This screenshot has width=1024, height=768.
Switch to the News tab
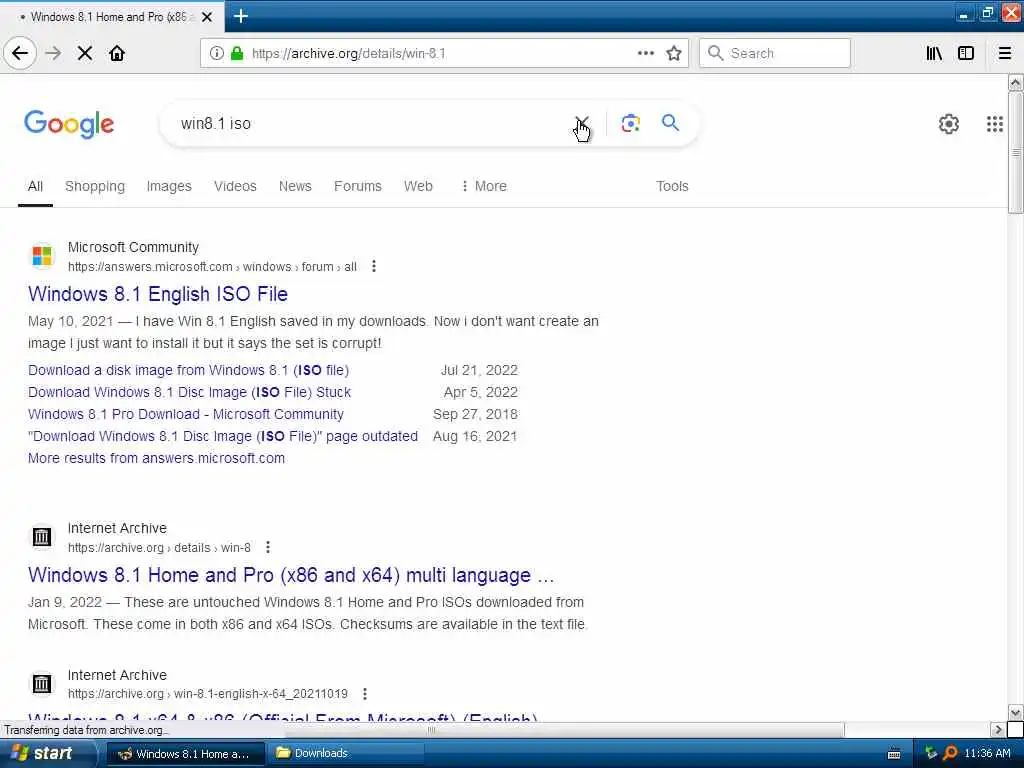click(295, 186)
